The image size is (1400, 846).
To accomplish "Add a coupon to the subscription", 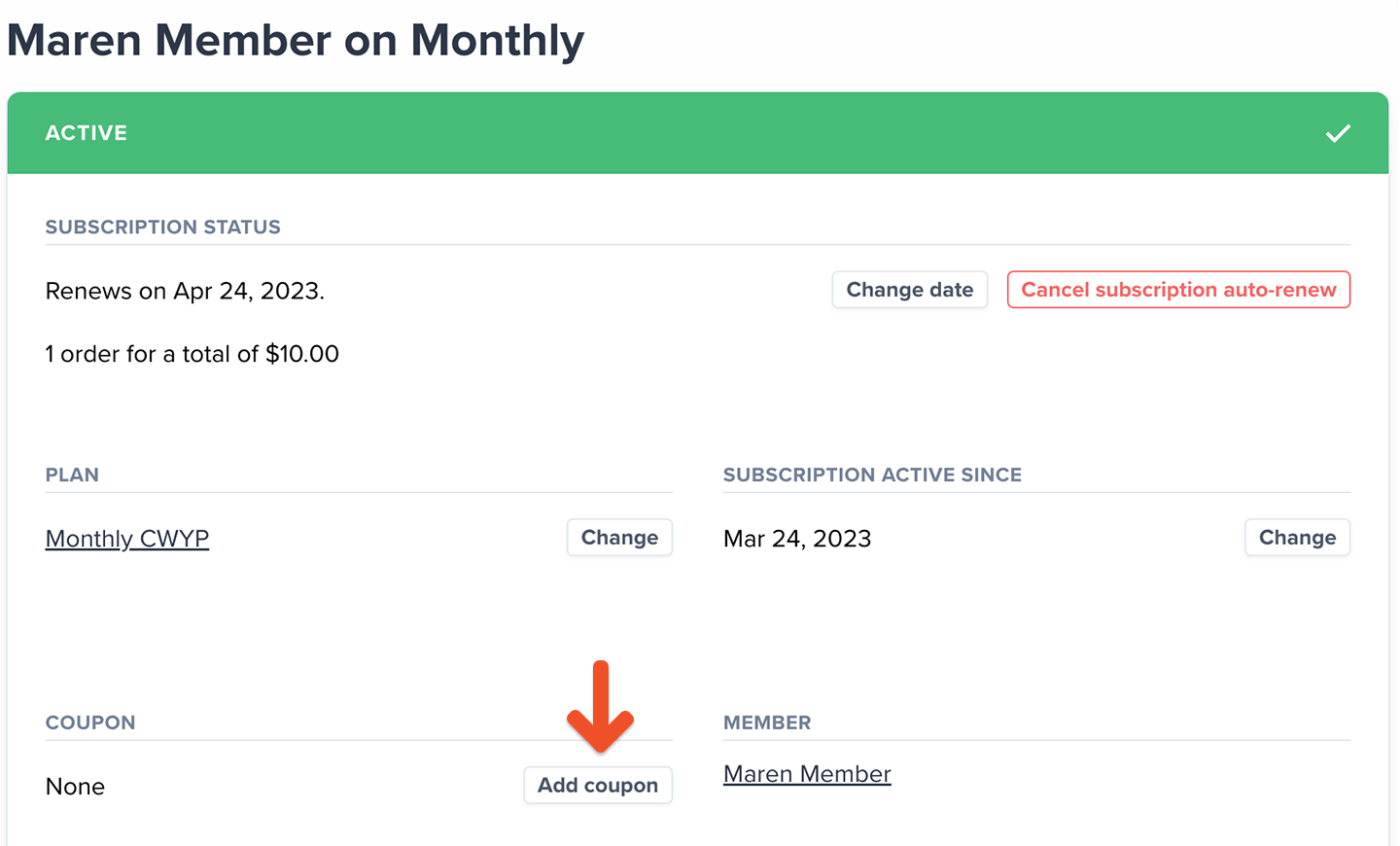I will [x=598, y=786].
